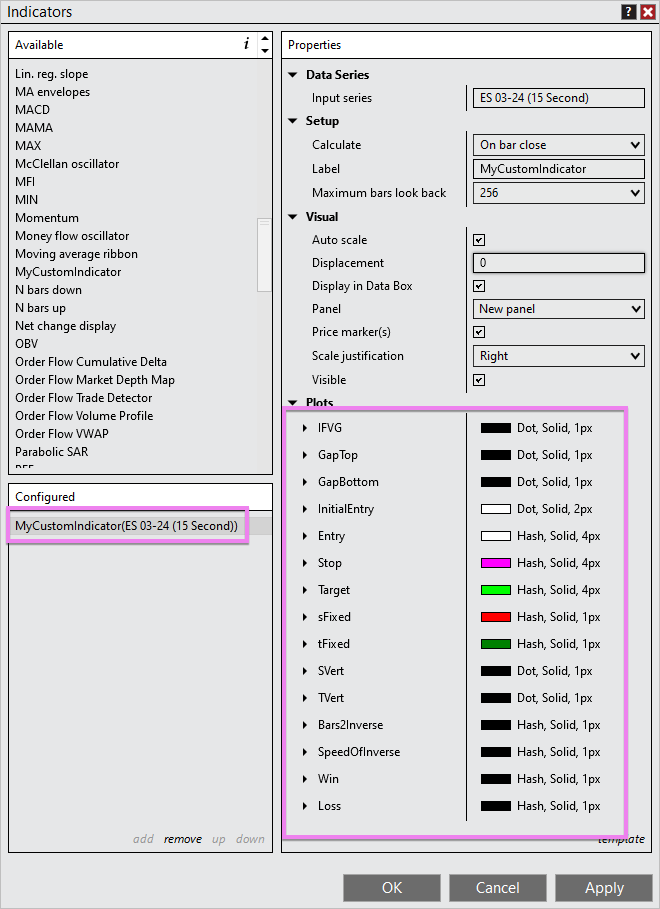Expand the IFVG plot

[x=304, y=428]
